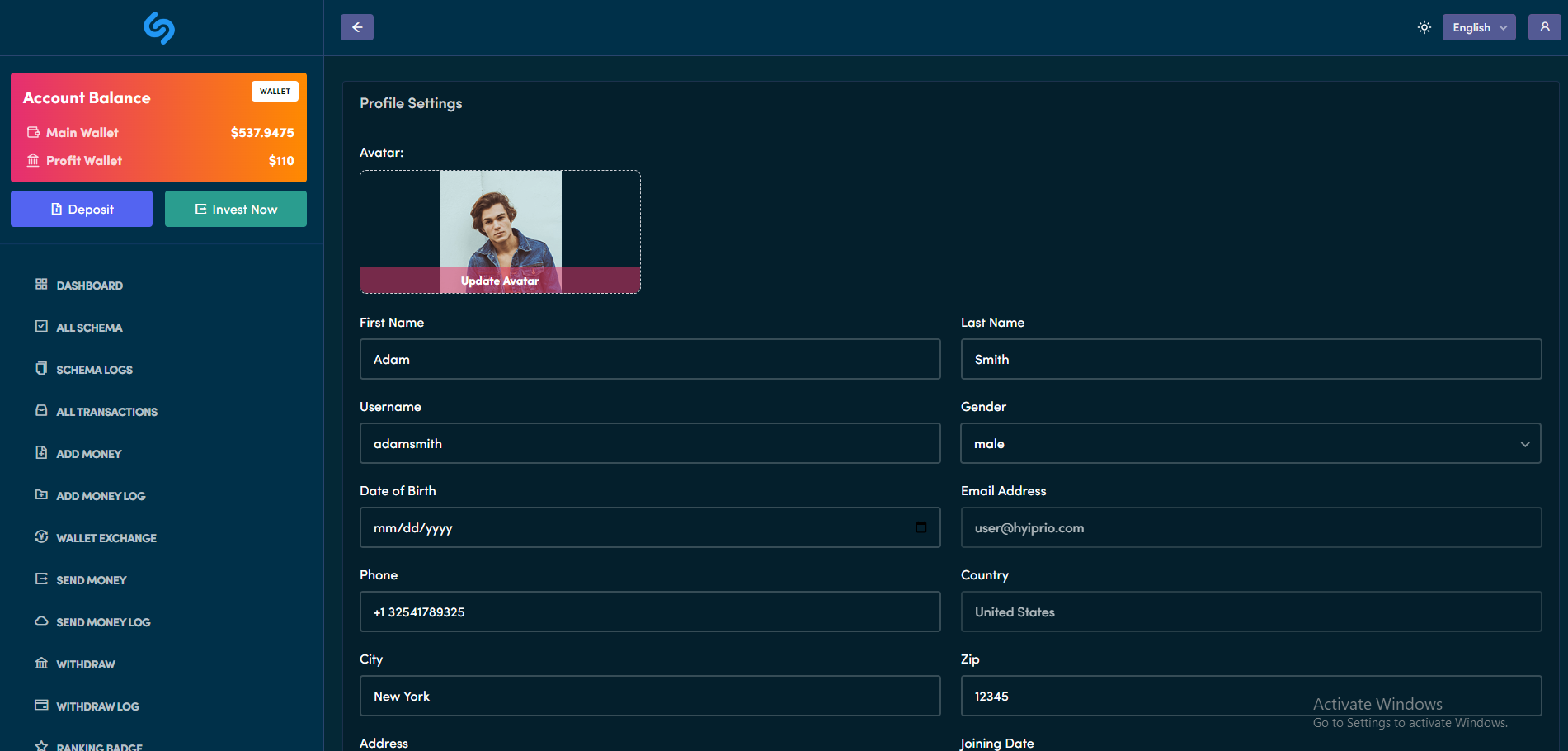Click the site logo in sidebar
The width and height of the screenshot is (1568, 751).
click(x=159, y=28)
